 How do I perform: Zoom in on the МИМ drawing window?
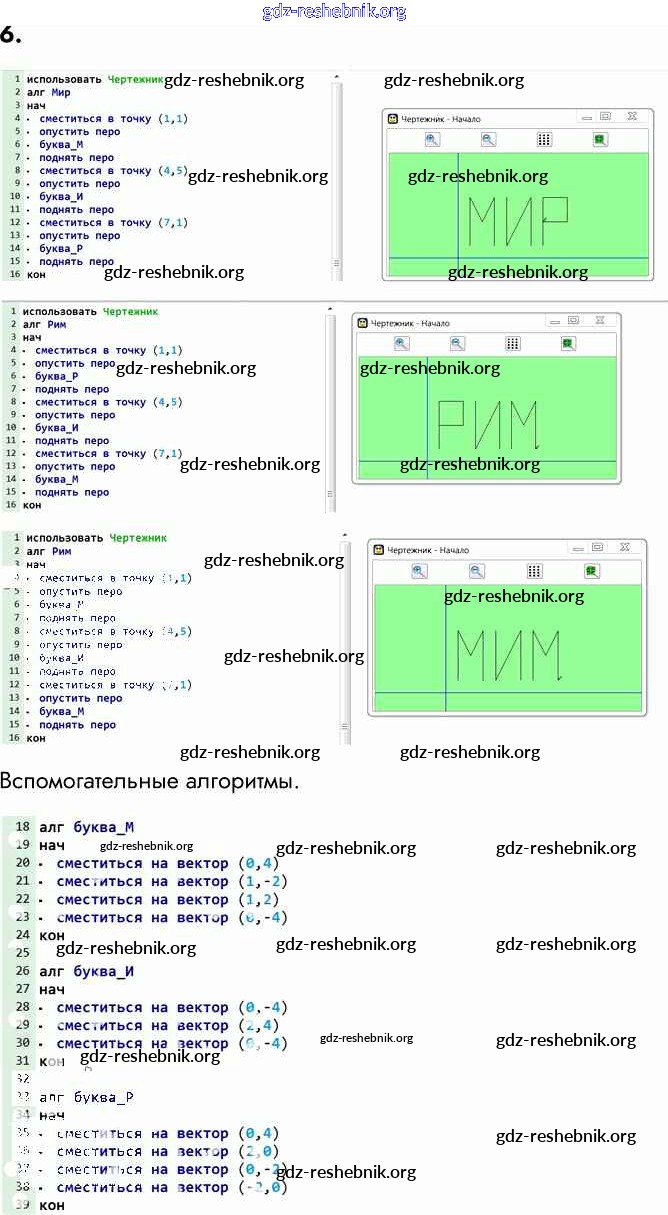419,571
